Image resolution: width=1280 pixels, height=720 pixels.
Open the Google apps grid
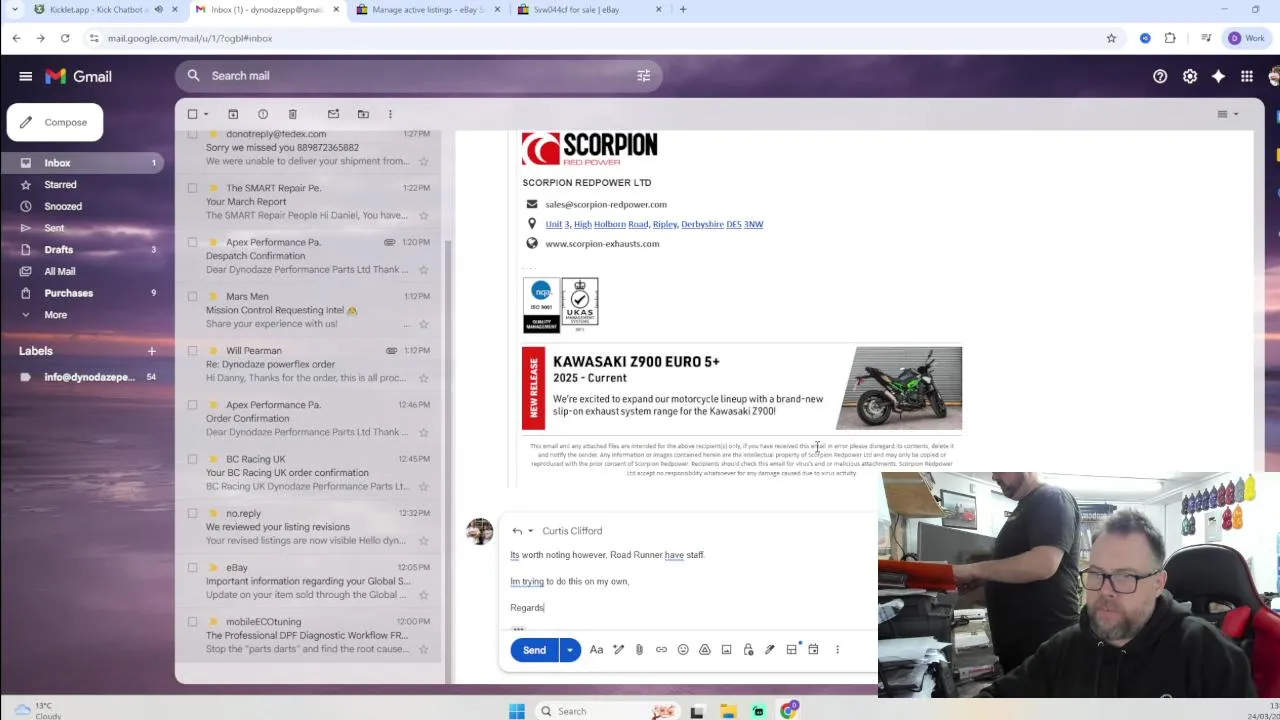[1247, 76]
